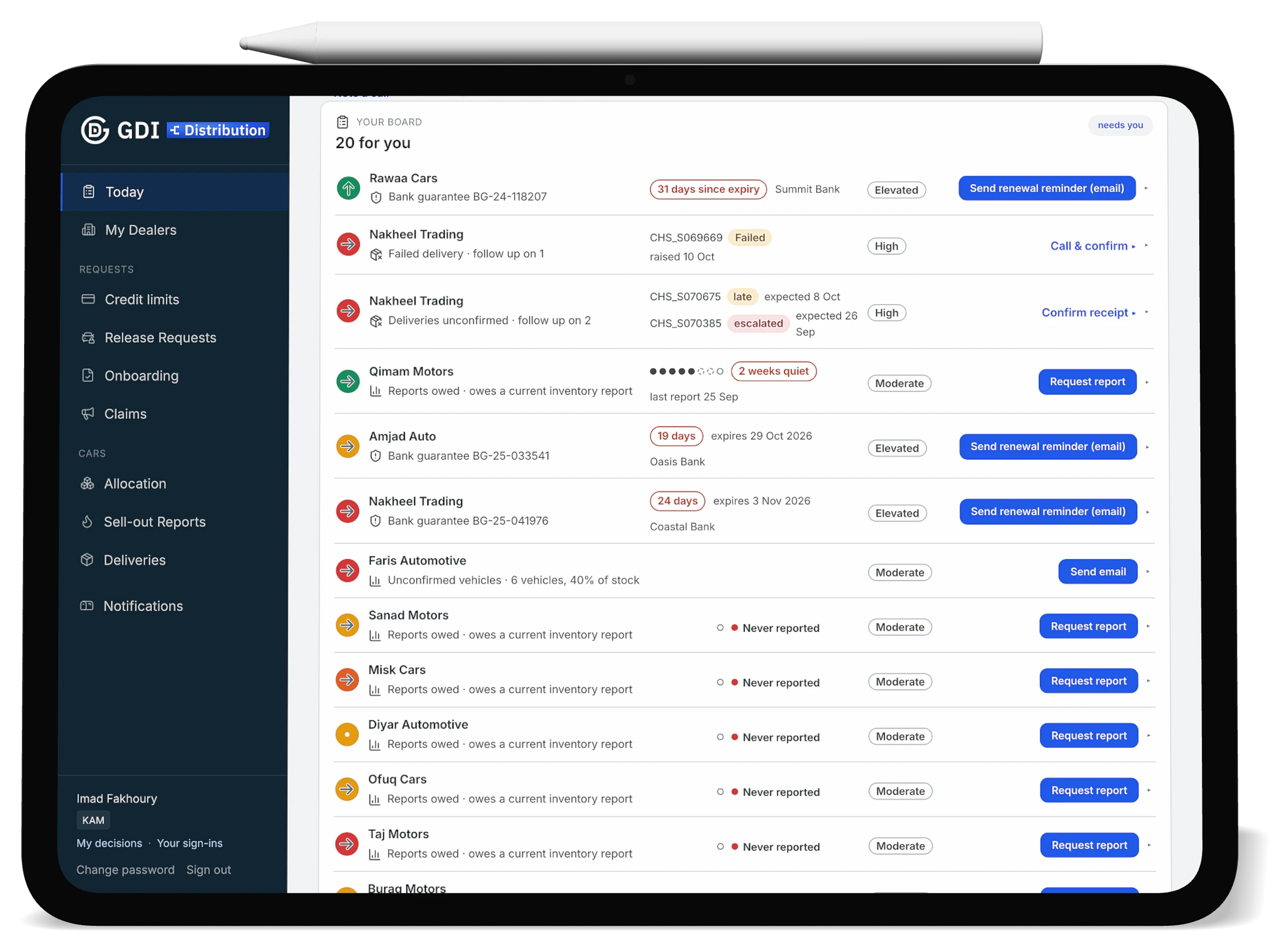The image size is (1288, 952).
Task: Expand Deliveries unconfirmed row arrow
Action: [1147, 312]
